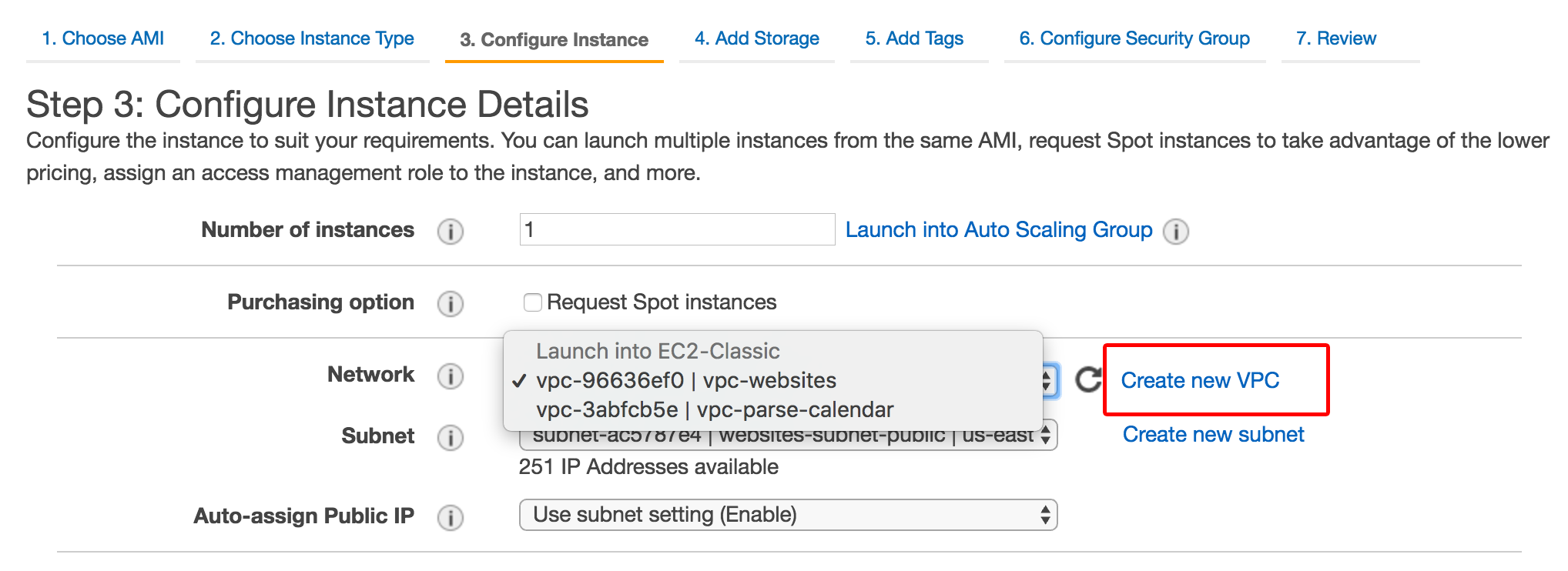Click info icon next to Number of instances
This screenshot has height=571, width=1568.
pos(451,231)
